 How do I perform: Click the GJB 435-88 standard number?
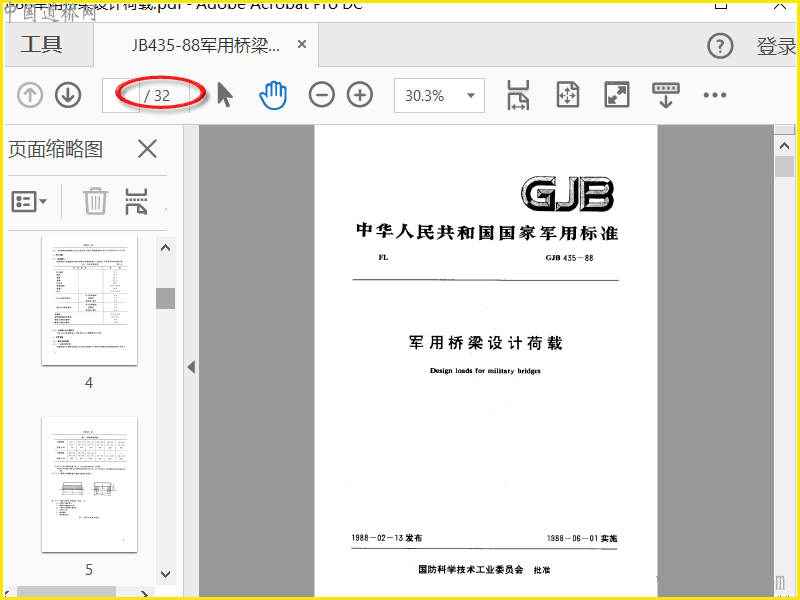(x=569, y=258)
